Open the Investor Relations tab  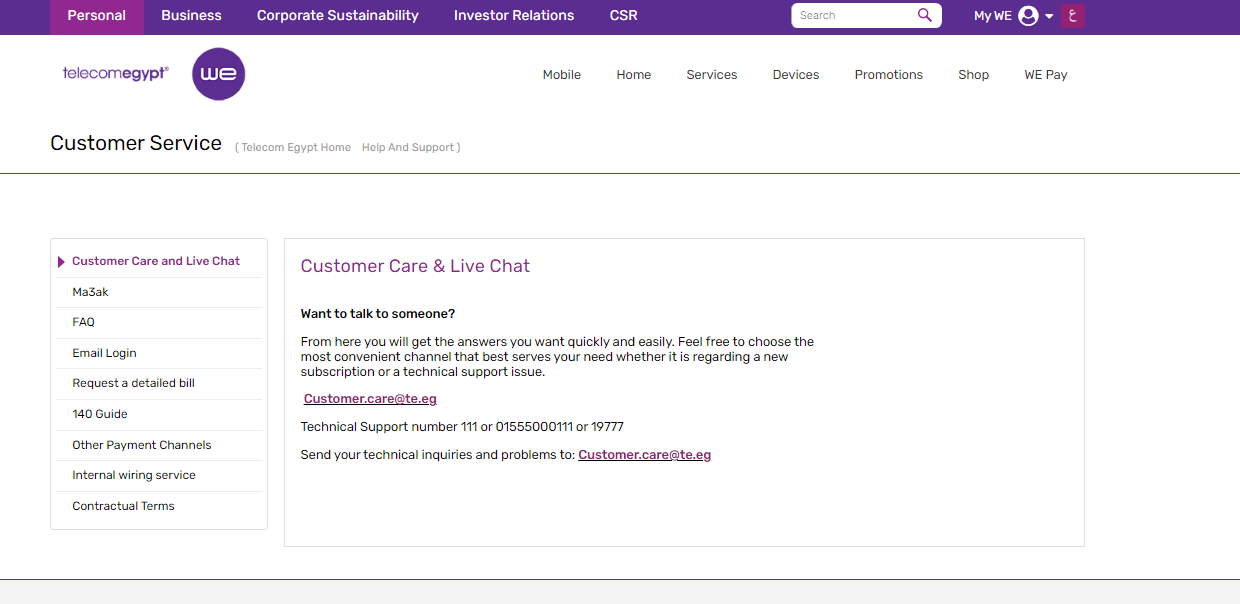point(514,16)
